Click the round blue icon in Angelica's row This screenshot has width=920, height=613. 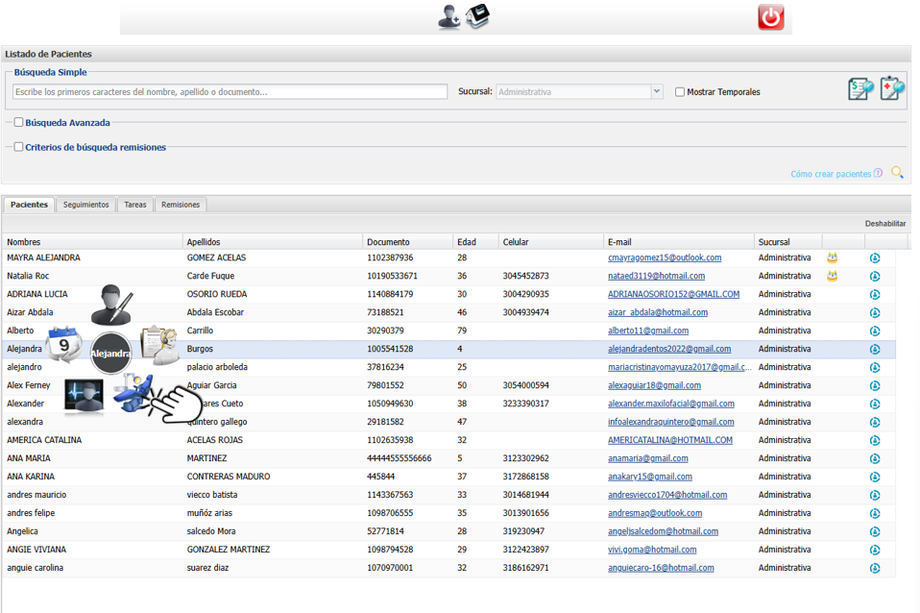(875, 531)
